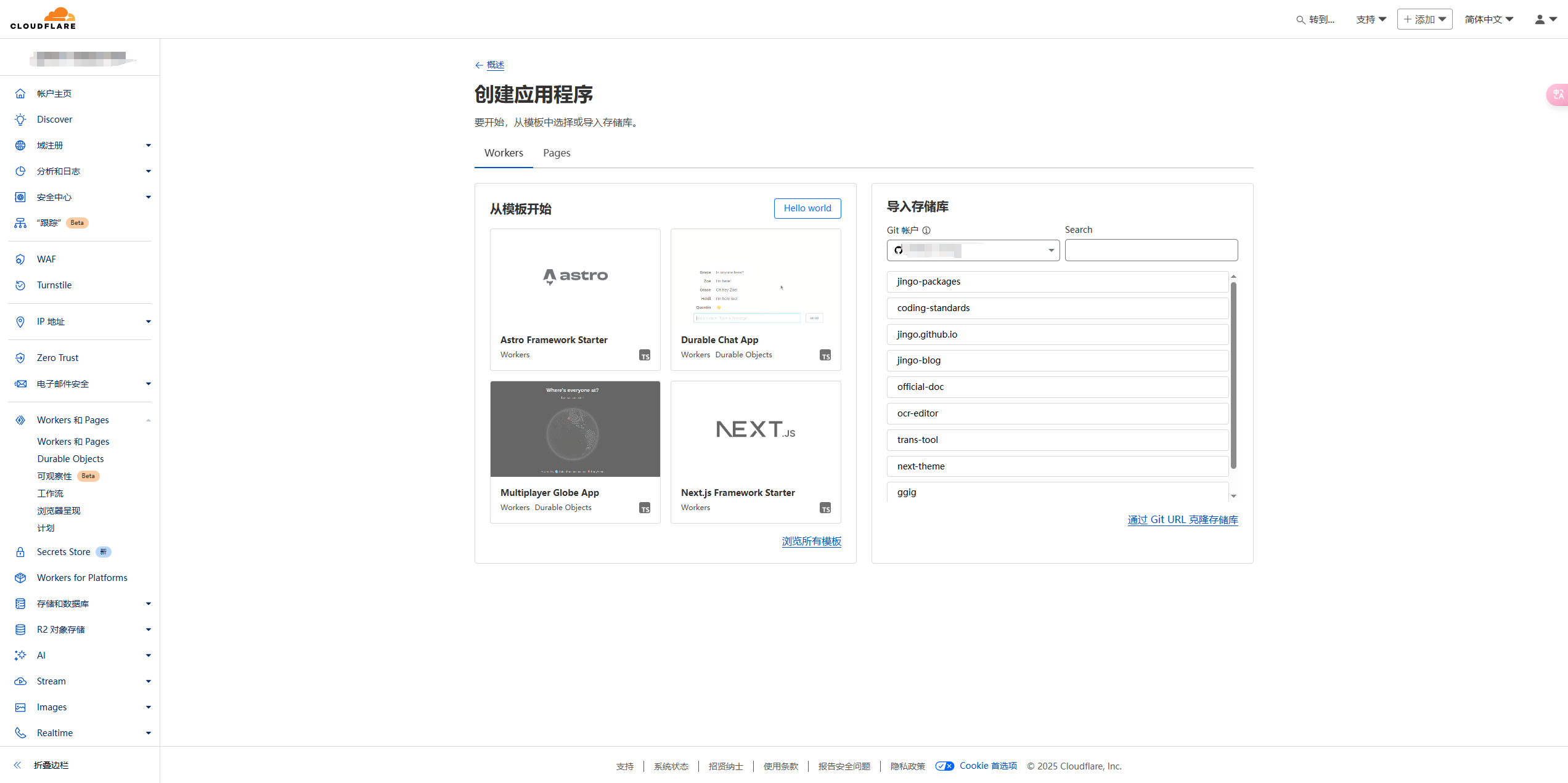Select the Next.js Framework Starter template
1568x783 pixels.
(756, 452)
